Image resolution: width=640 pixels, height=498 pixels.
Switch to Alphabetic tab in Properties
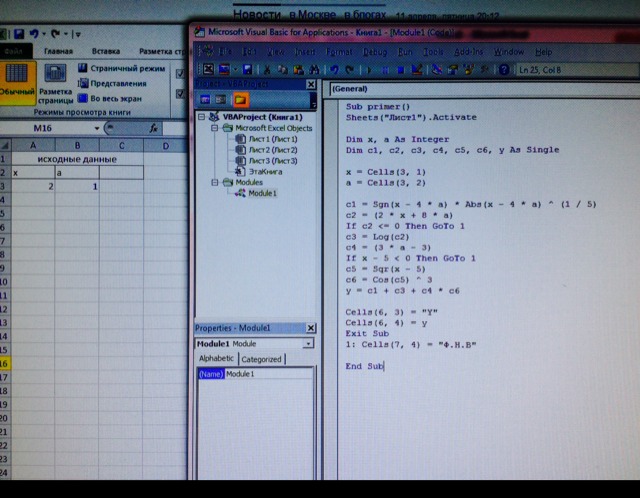(x=216, y=358)
